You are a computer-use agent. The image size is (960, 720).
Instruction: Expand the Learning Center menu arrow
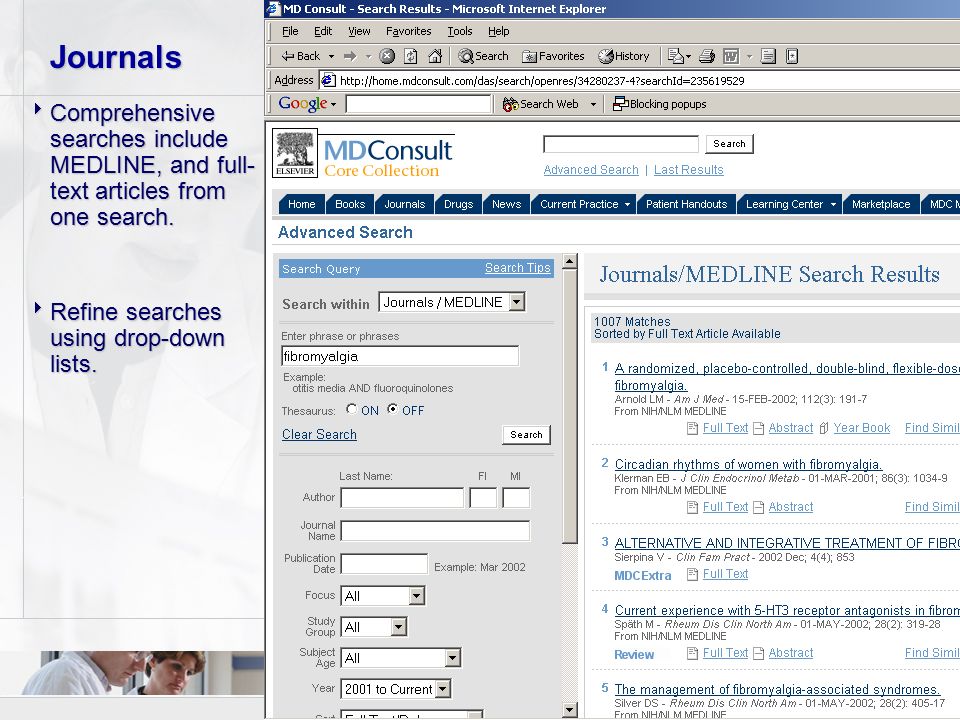point(833,204)
